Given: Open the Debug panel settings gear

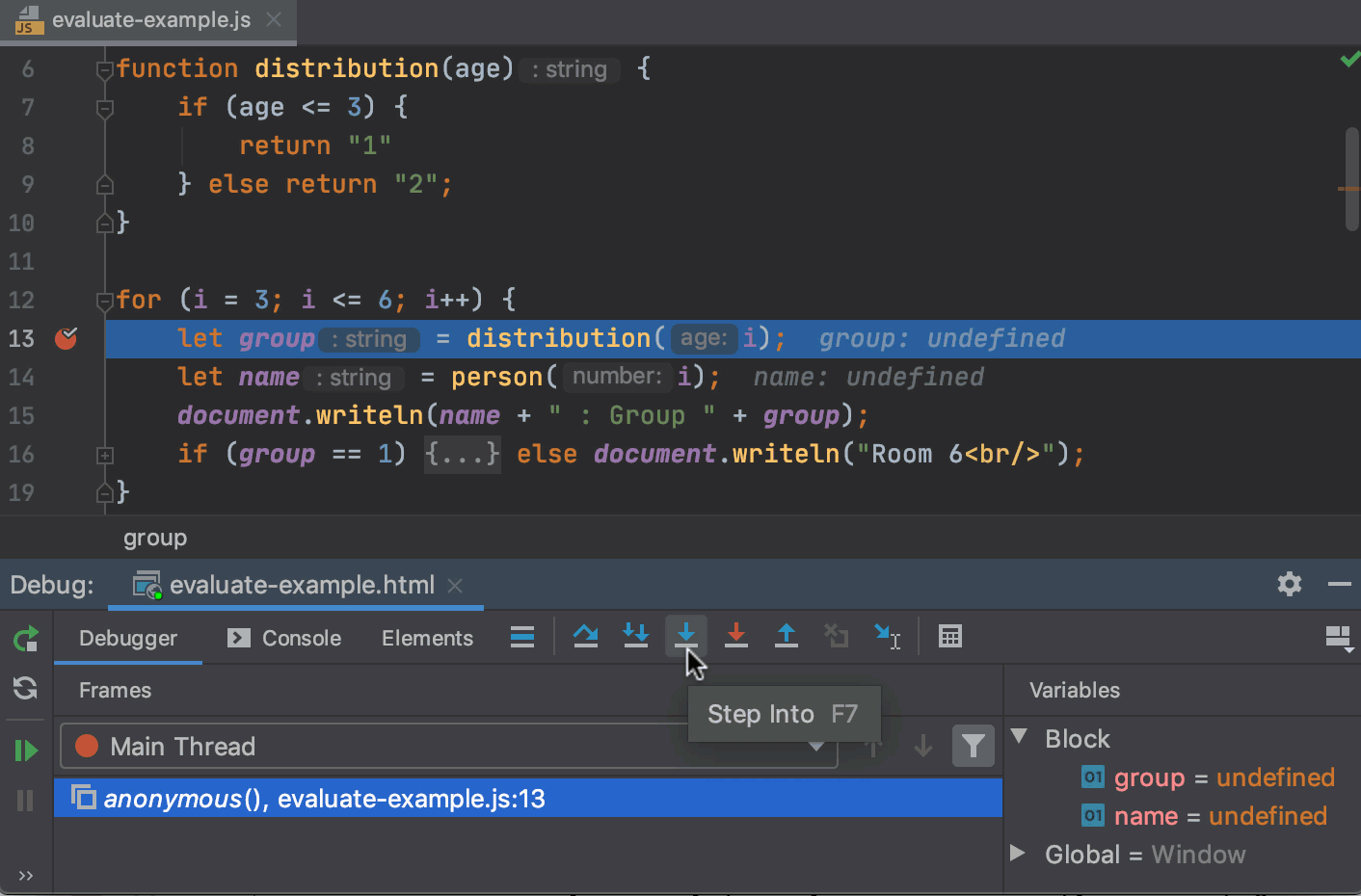Looking at the screenshot, I should point(1290,584).
